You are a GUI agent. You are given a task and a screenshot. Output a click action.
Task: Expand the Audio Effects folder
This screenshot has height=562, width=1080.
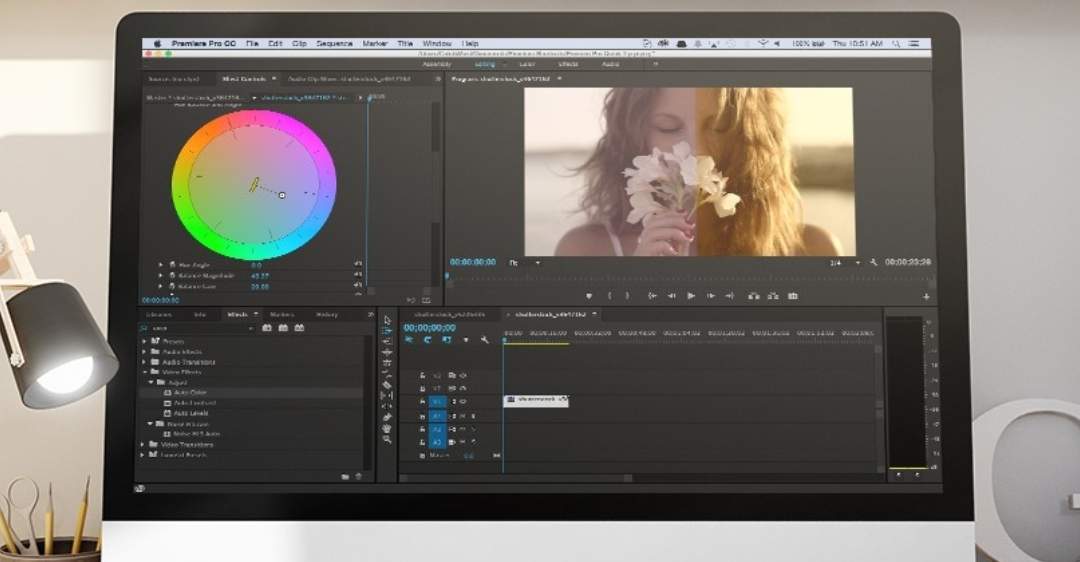pyautogui.click(x=145, y=352)
